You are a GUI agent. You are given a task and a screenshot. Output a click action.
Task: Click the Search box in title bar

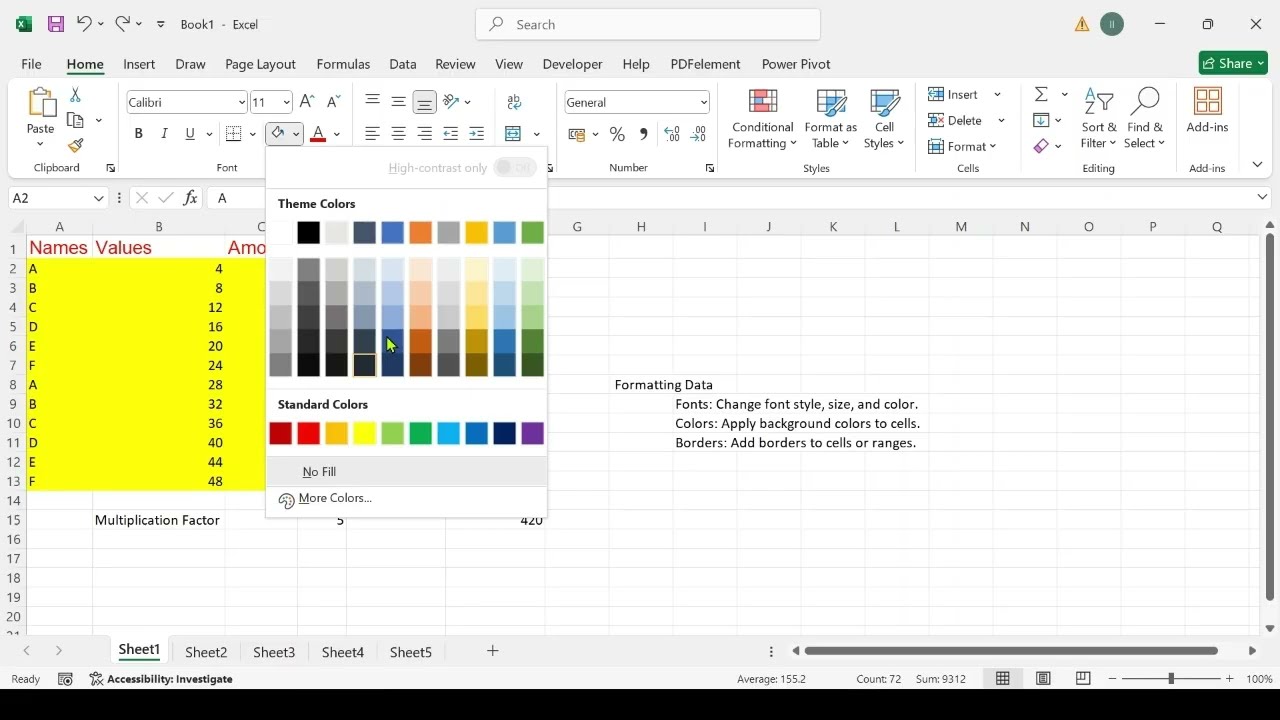point(648,24)
